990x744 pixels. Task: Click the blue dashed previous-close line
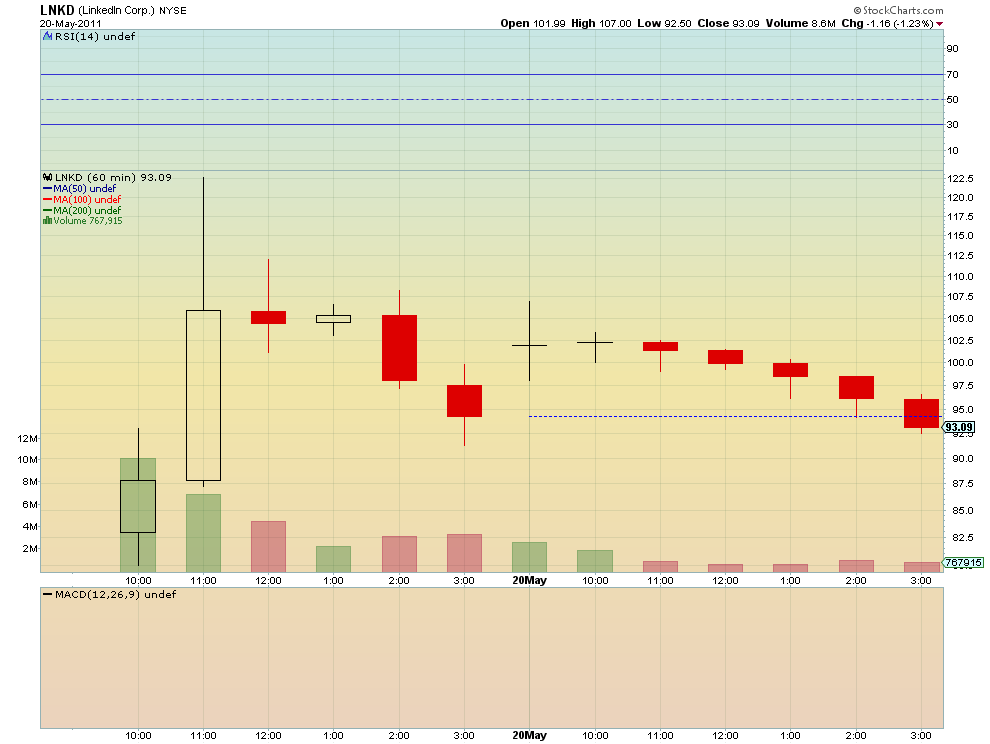point(735,416)
